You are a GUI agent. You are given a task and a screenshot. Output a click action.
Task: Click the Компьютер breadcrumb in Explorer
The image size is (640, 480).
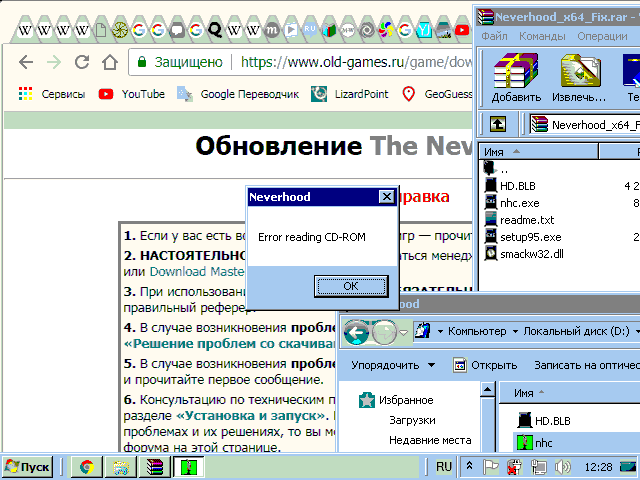pos(477,331)
